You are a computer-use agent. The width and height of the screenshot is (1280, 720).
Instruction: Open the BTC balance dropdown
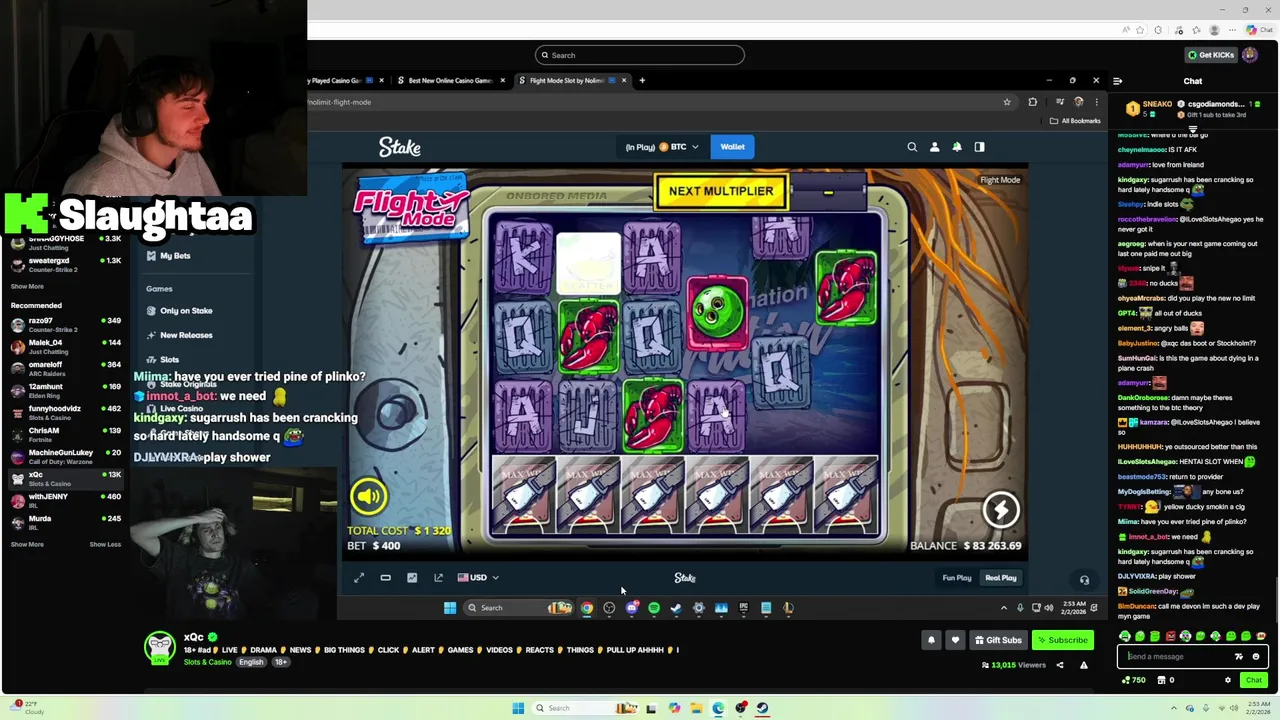pyautogui.click(x=662, y=147)
